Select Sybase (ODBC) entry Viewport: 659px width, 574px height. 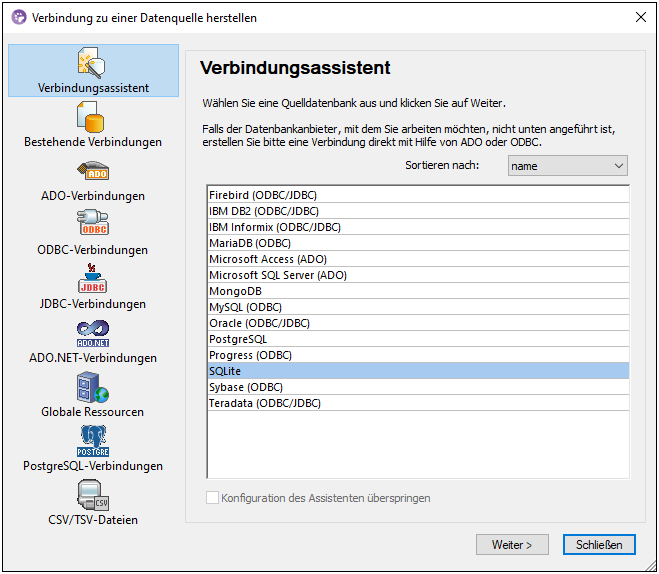tap(418, 387)
